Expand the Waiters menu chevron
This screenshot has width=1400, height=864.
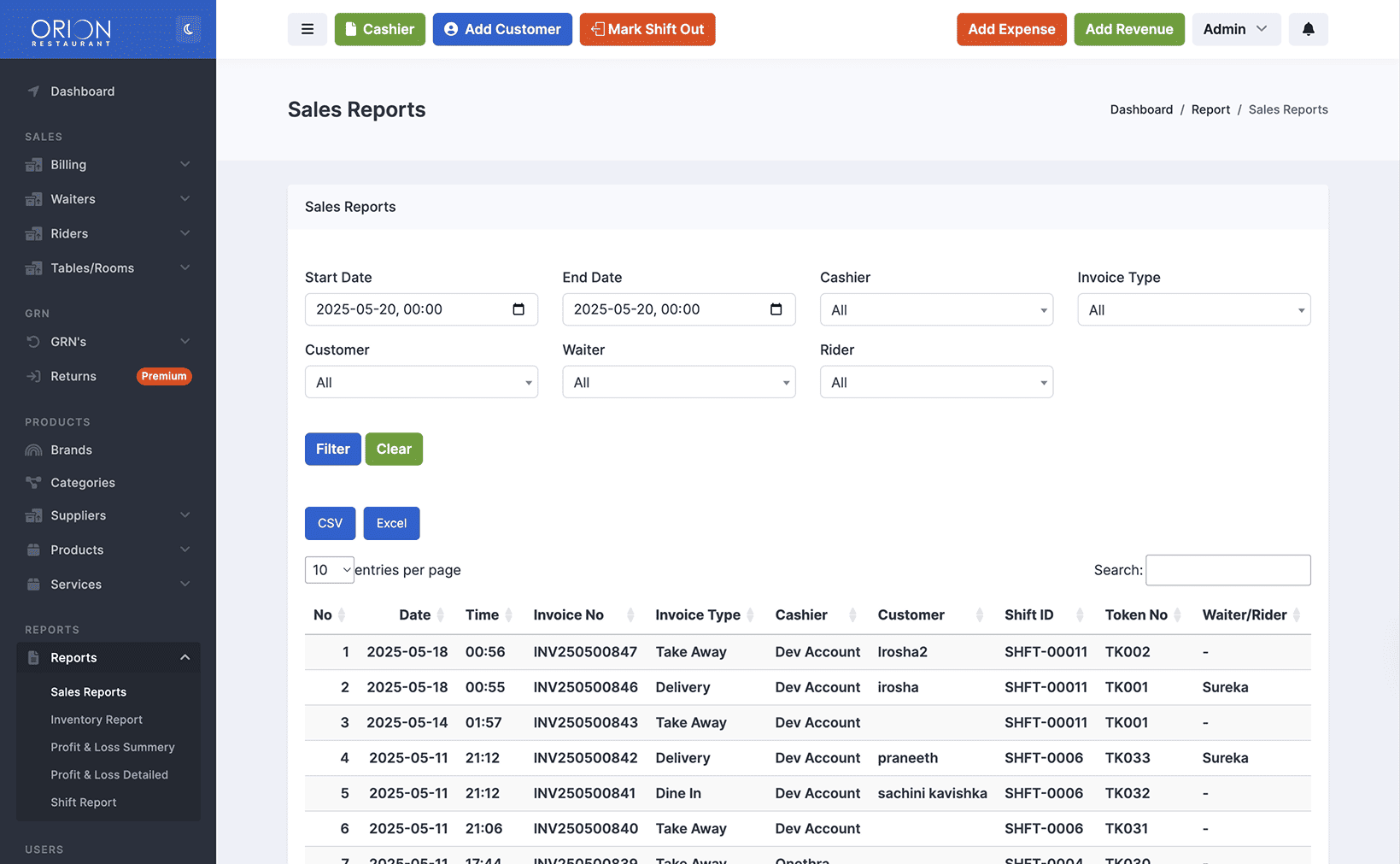[185, 199]
